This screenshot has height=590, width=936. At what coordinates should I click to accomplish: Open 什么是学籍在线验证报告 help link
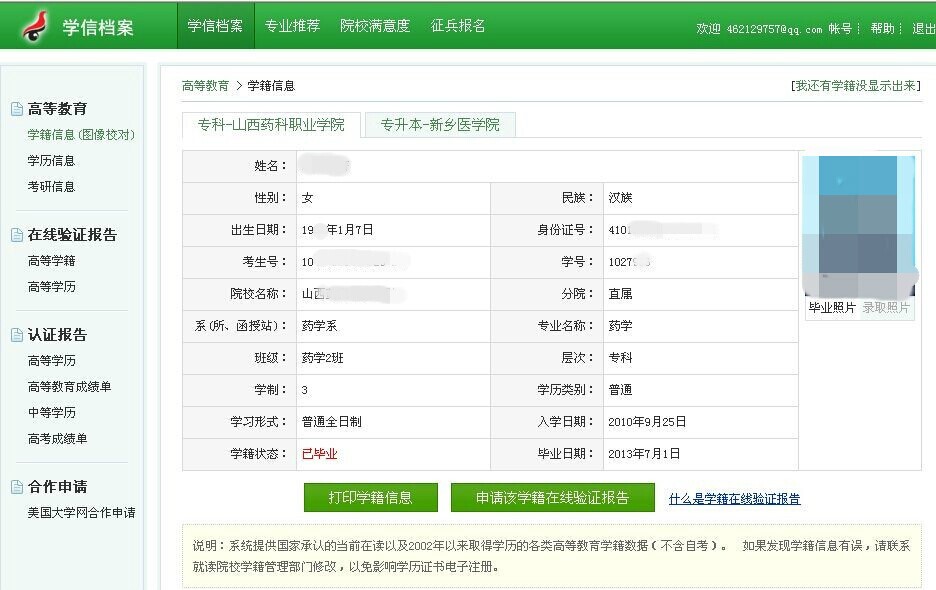pyautogui.click(x=734, y=499)
